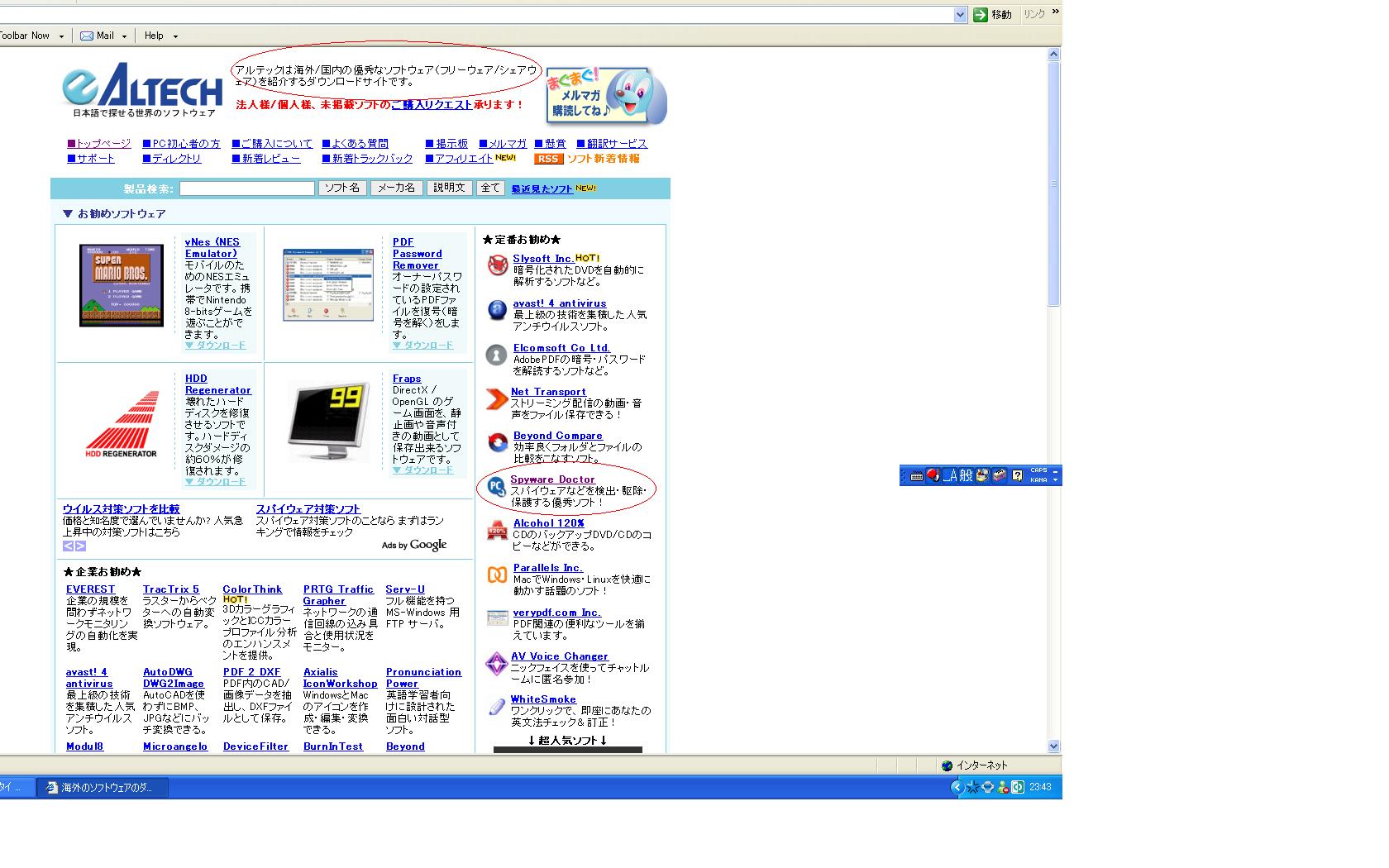Click the IME help question mark icon
The image size is (1389, 868).
tap(1018, 475)
